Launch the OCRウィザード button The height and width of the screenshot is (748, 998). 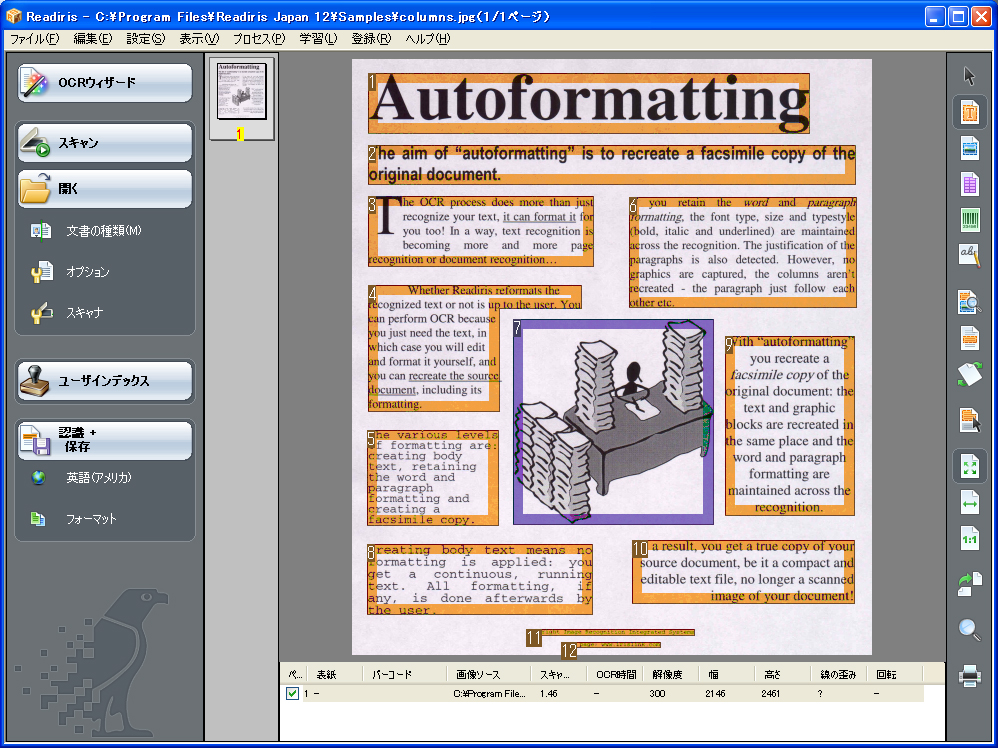click(x=105, y=83)
